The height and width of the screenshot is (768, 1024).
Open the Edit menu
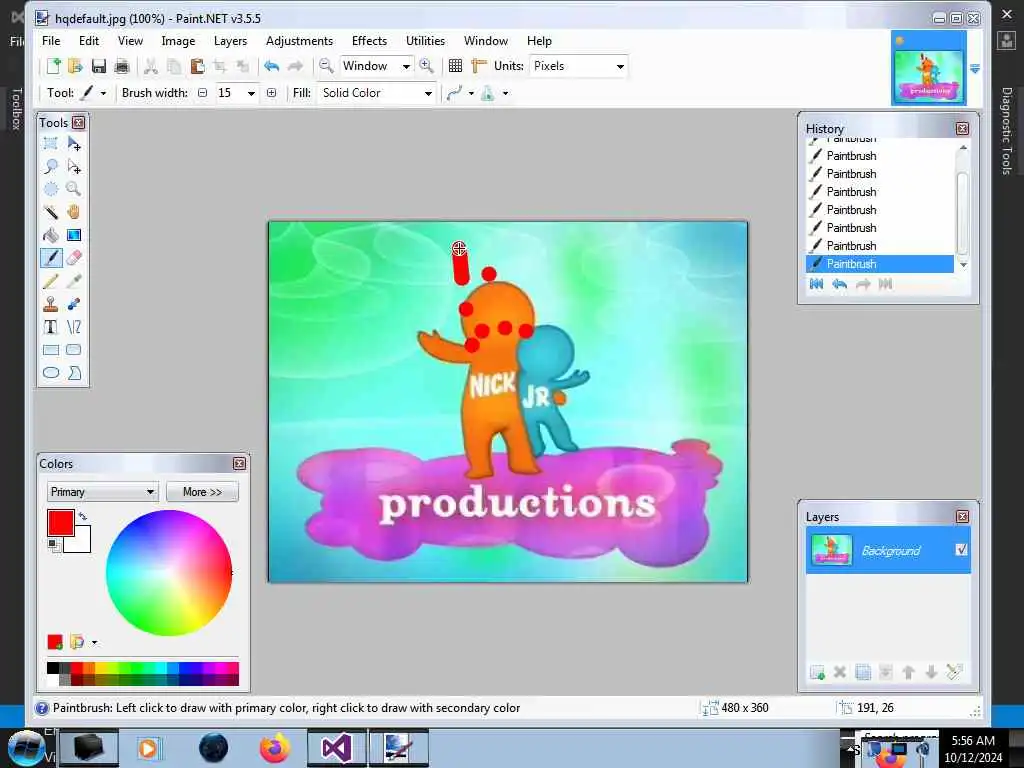point(89,40)
